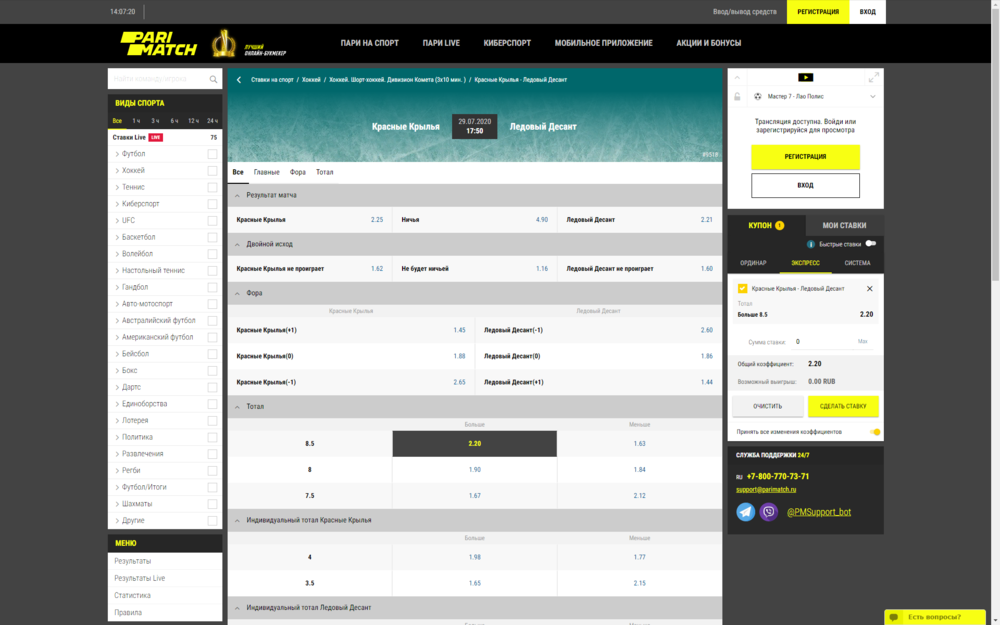
Task: Deselect the highlighted 2.20 total odds
Action: (474, 443)
